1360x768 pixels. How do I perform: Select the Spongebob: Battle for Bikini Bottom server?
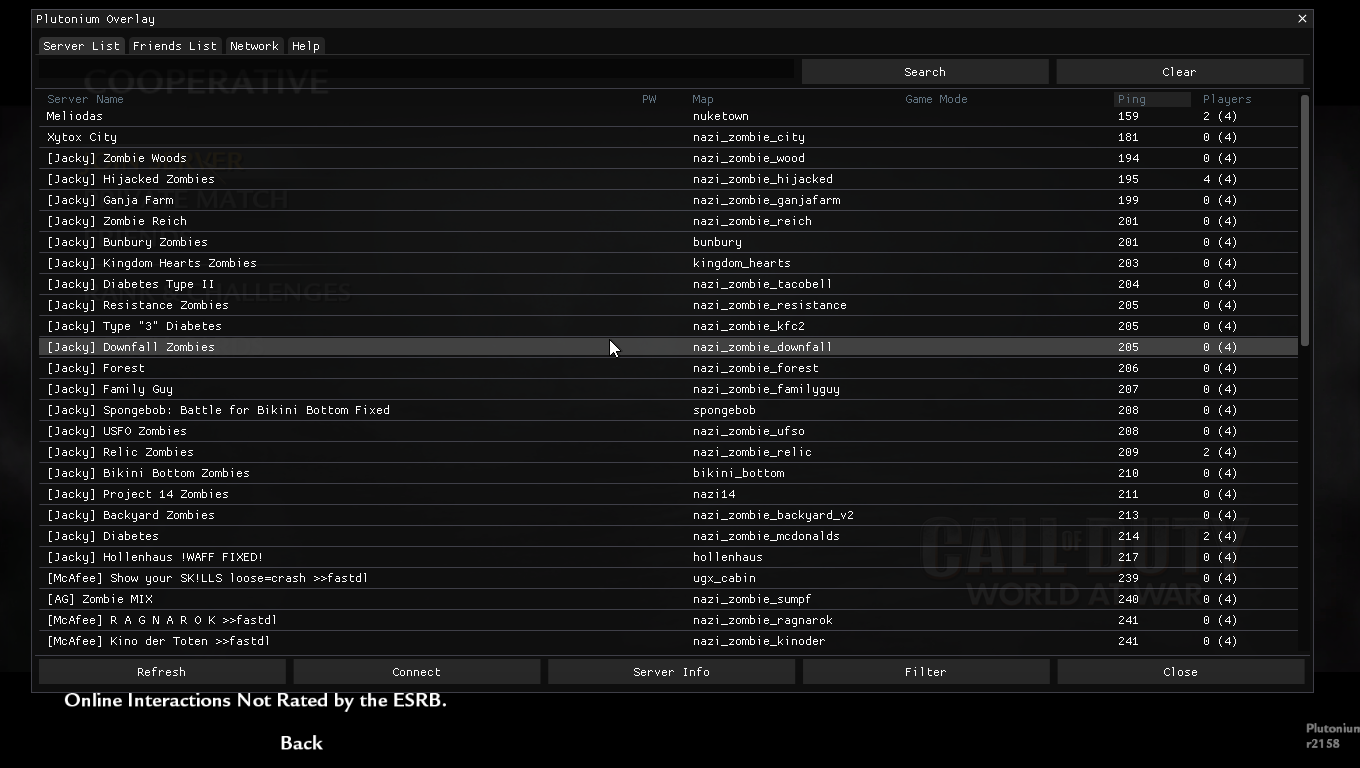point(668,410)
